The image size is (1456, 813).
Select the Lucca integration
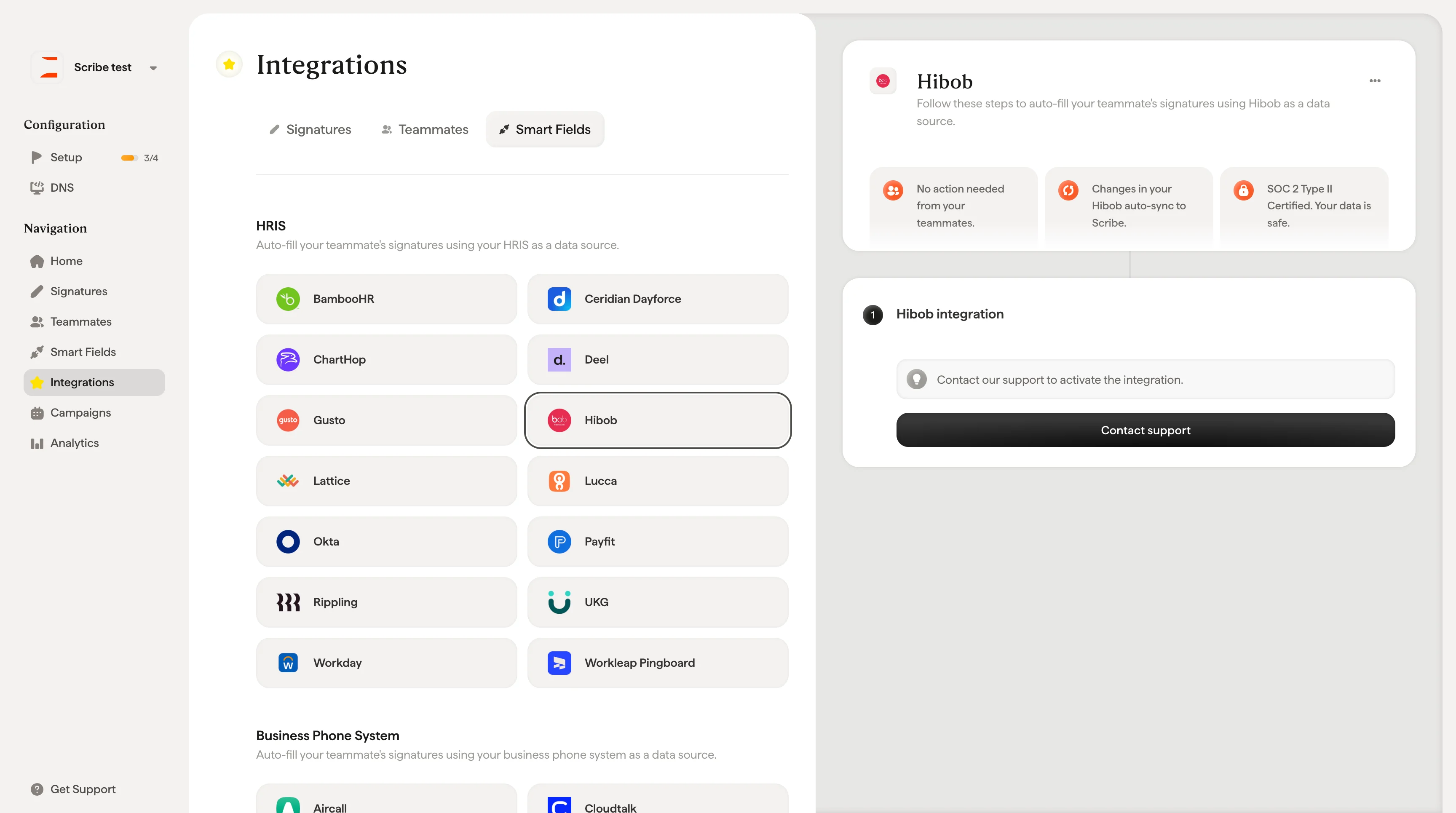coord(658,481)
